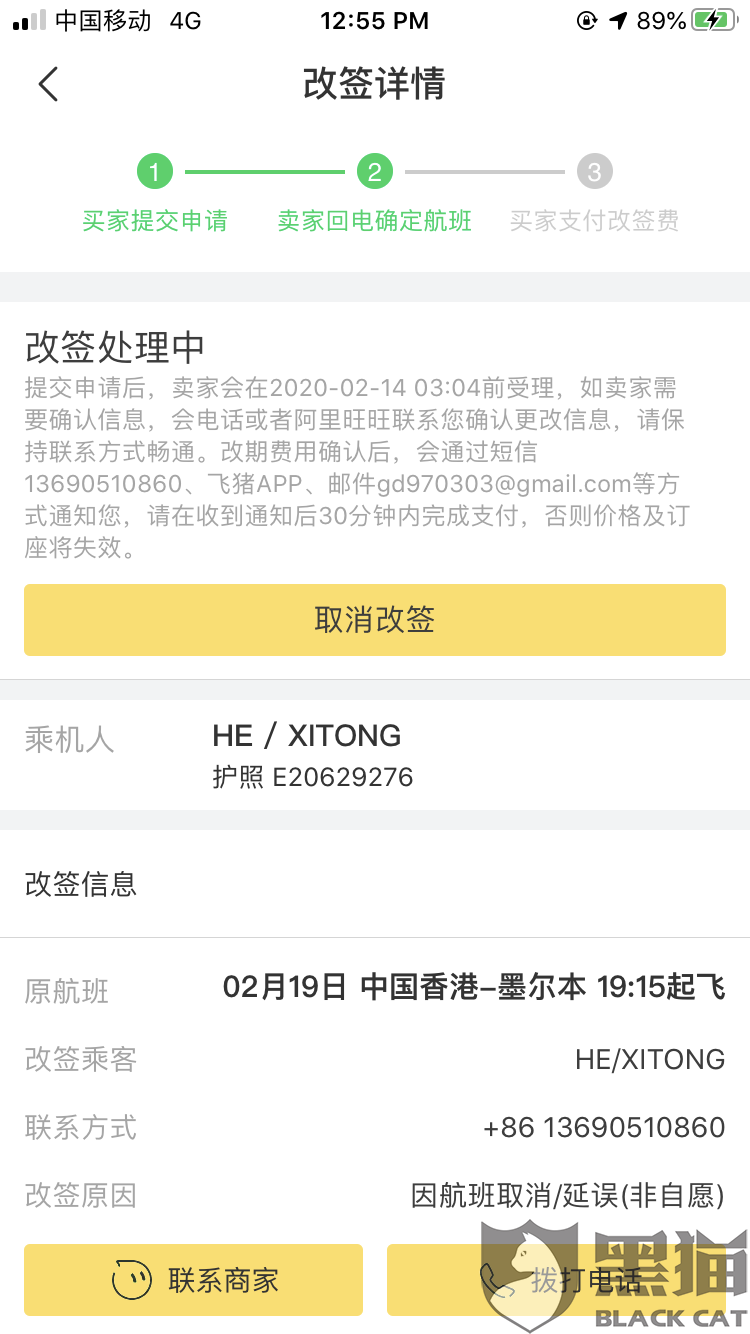Tap step 1 circle in progress bar
This screenshot has height=1334, width=750.
coord(155,172)
